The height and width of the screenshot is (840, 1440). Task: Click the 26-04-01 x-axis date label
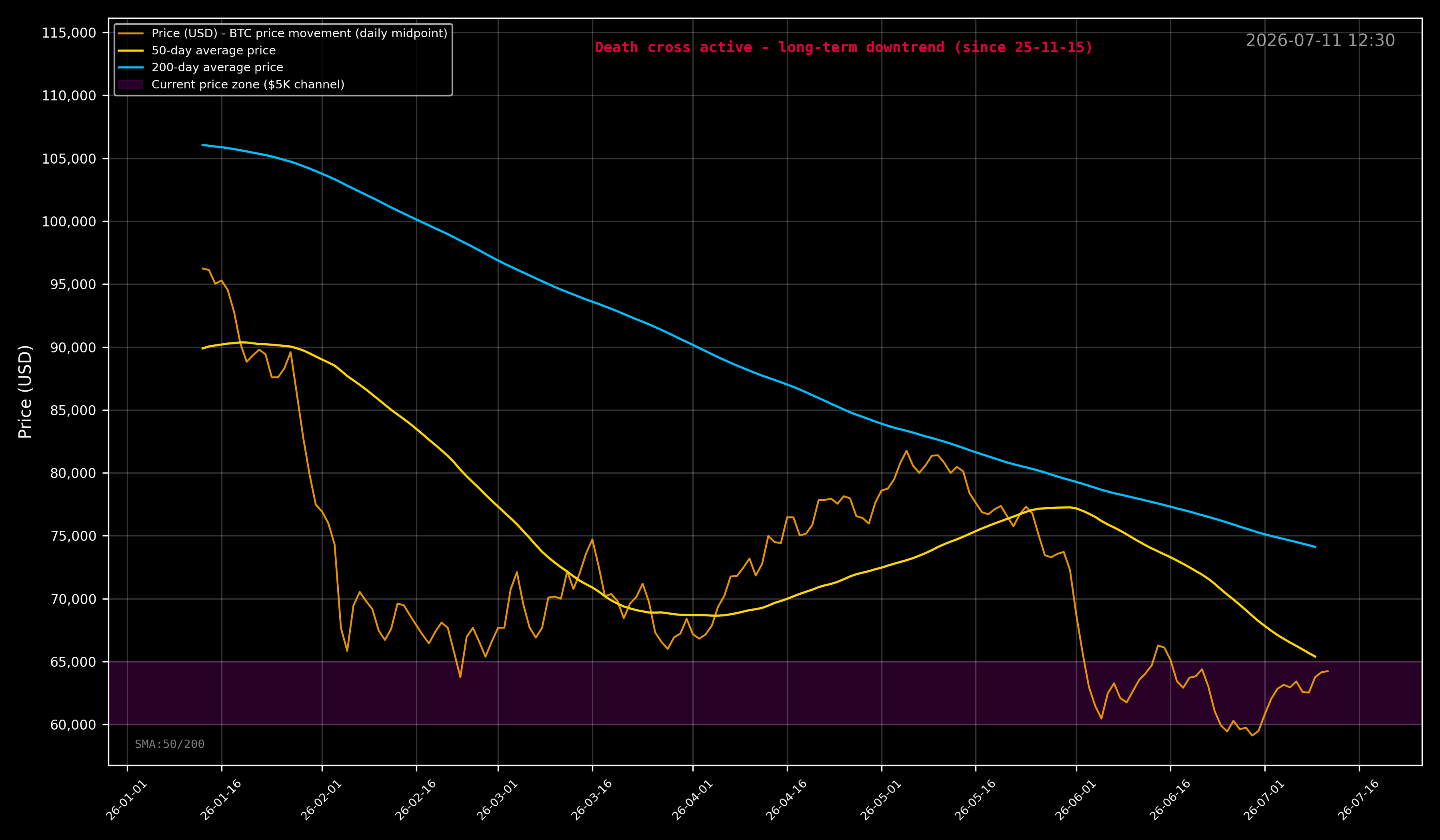692,800
